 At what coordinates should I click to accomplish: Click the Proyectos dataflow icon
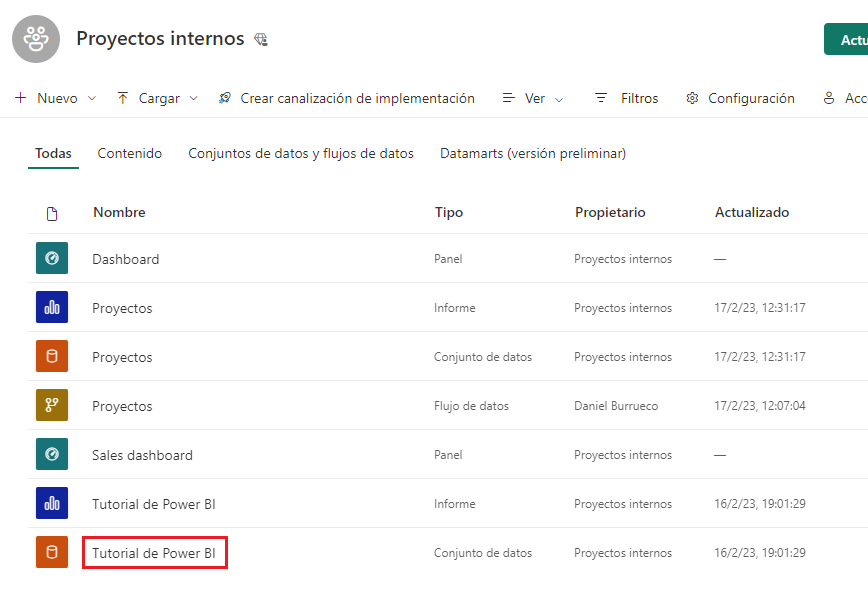(x=52, y=405)
